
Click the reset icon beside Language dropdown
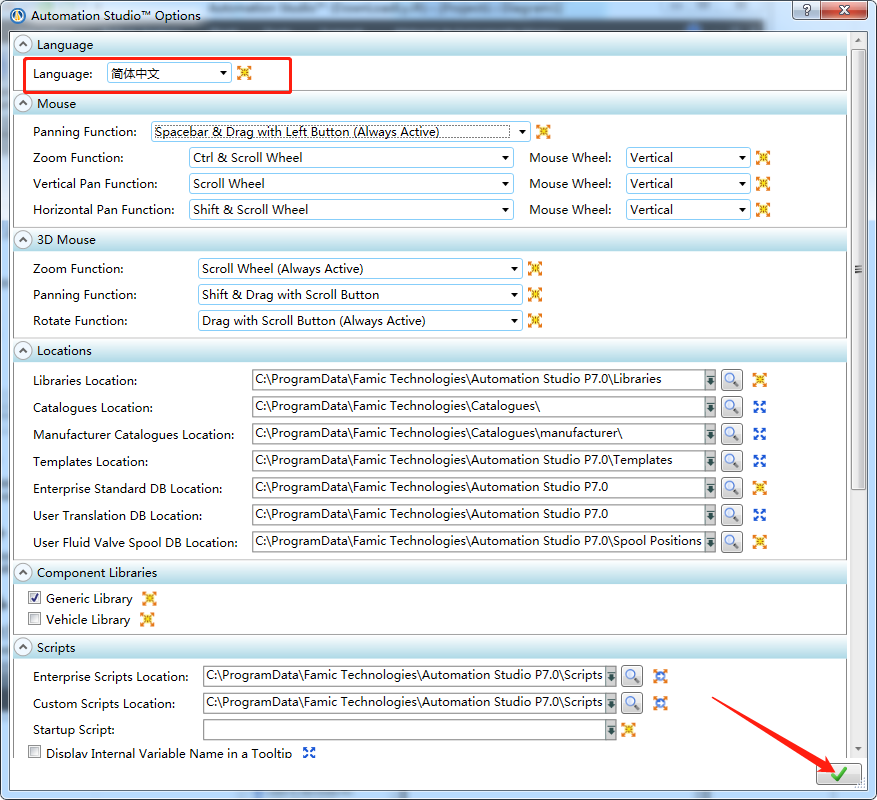(244, 73)
